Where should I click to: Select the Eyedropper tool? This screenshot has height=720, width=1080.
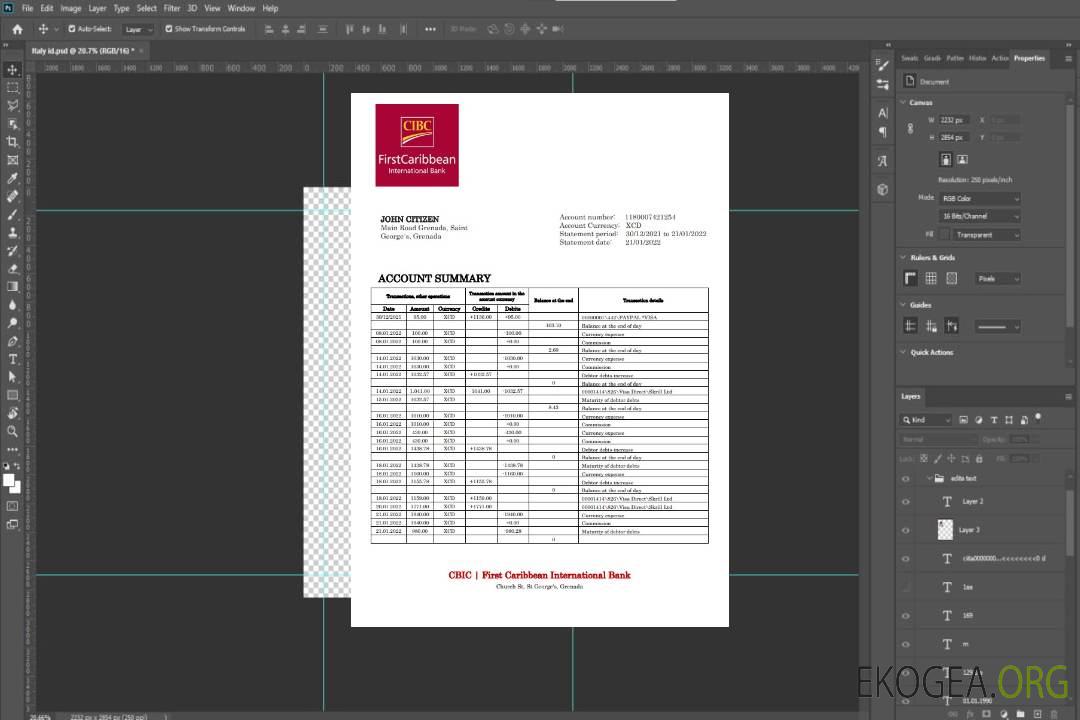point(12,178)
